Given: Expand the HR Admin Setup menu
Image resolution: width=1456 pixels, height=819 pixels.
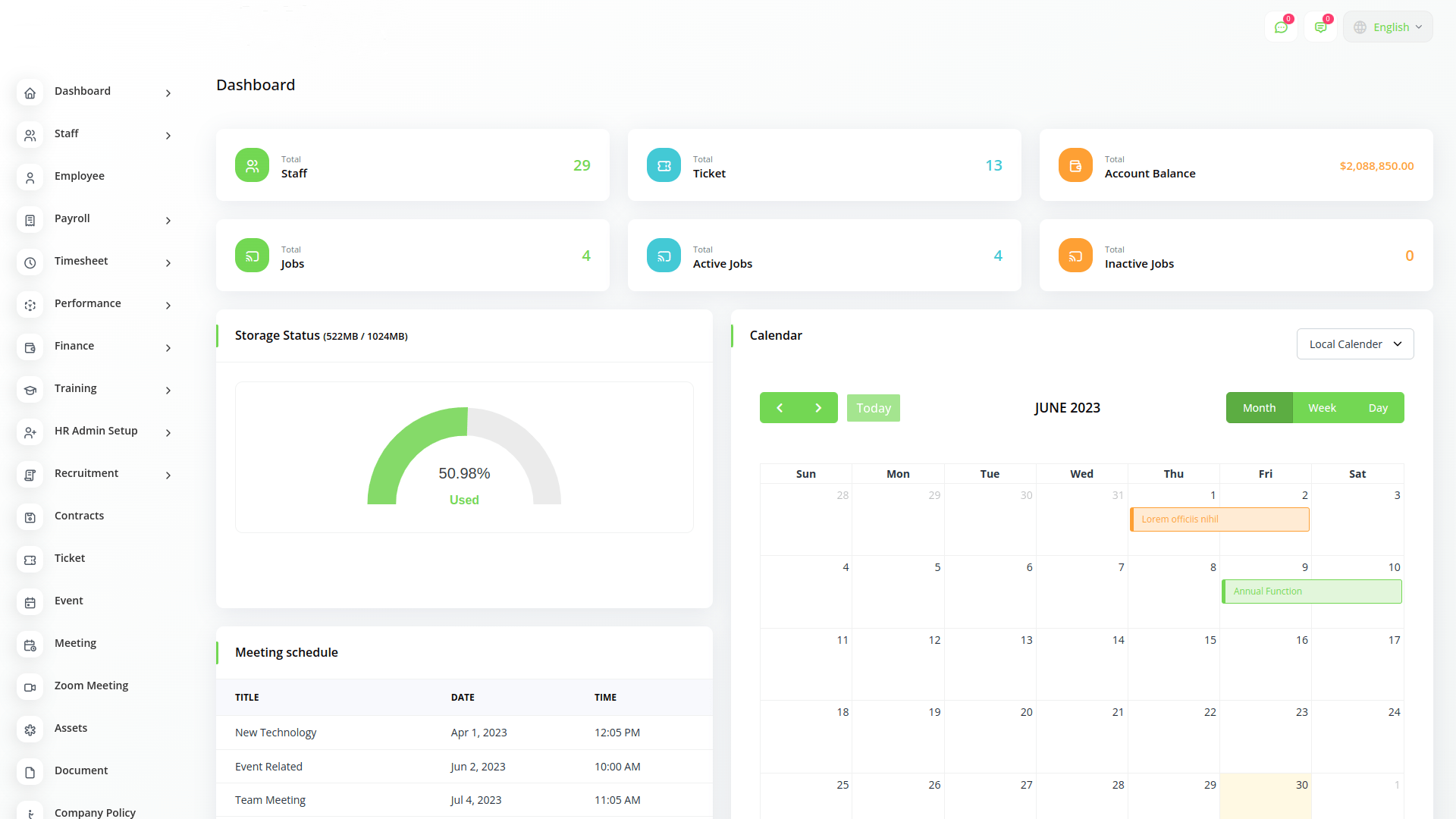Looking at the screenshot, I should click(95, 431).
